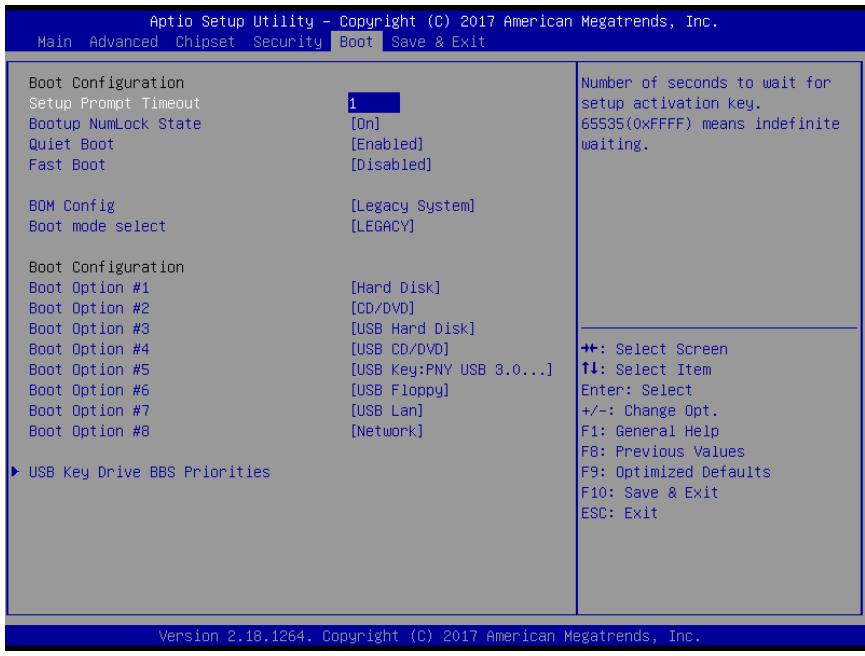The image size is (865, 656).
Task: Click the Setup Prompt Timeout value field
Action: [373, 103]
